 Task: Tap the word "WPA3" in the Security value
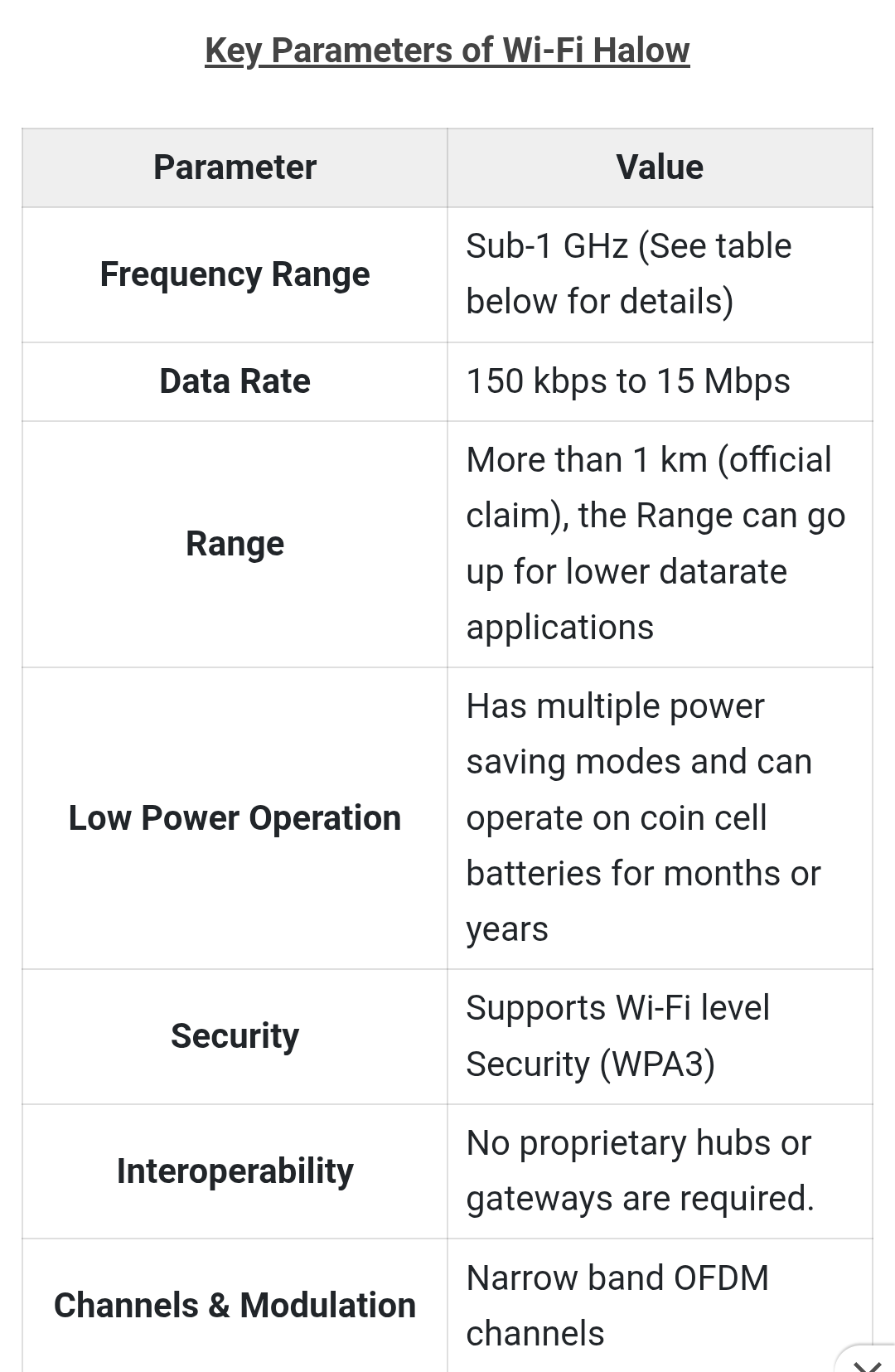point(657,1064)
